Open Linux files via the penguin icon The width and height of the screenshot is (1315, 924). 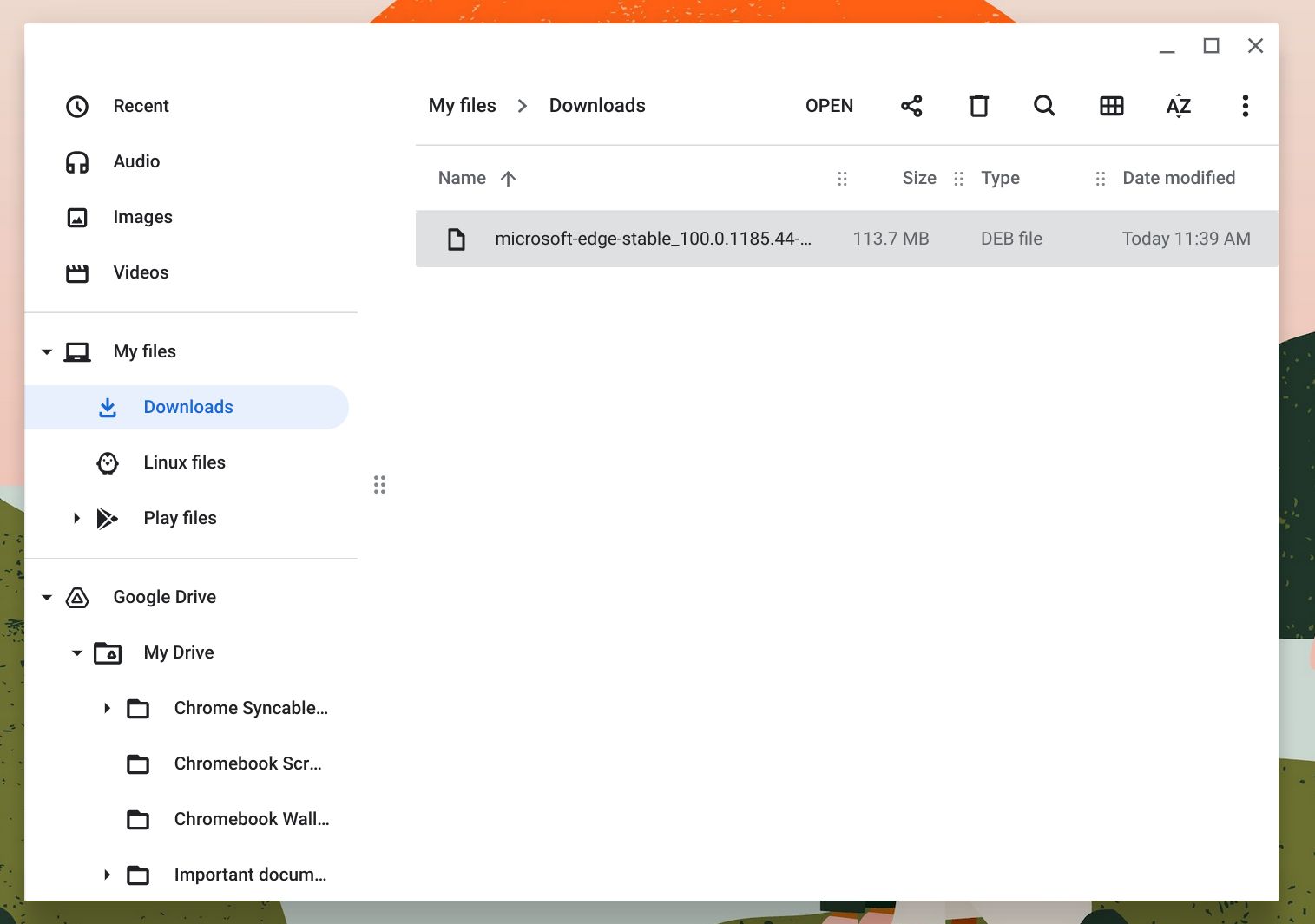(107, 462)
